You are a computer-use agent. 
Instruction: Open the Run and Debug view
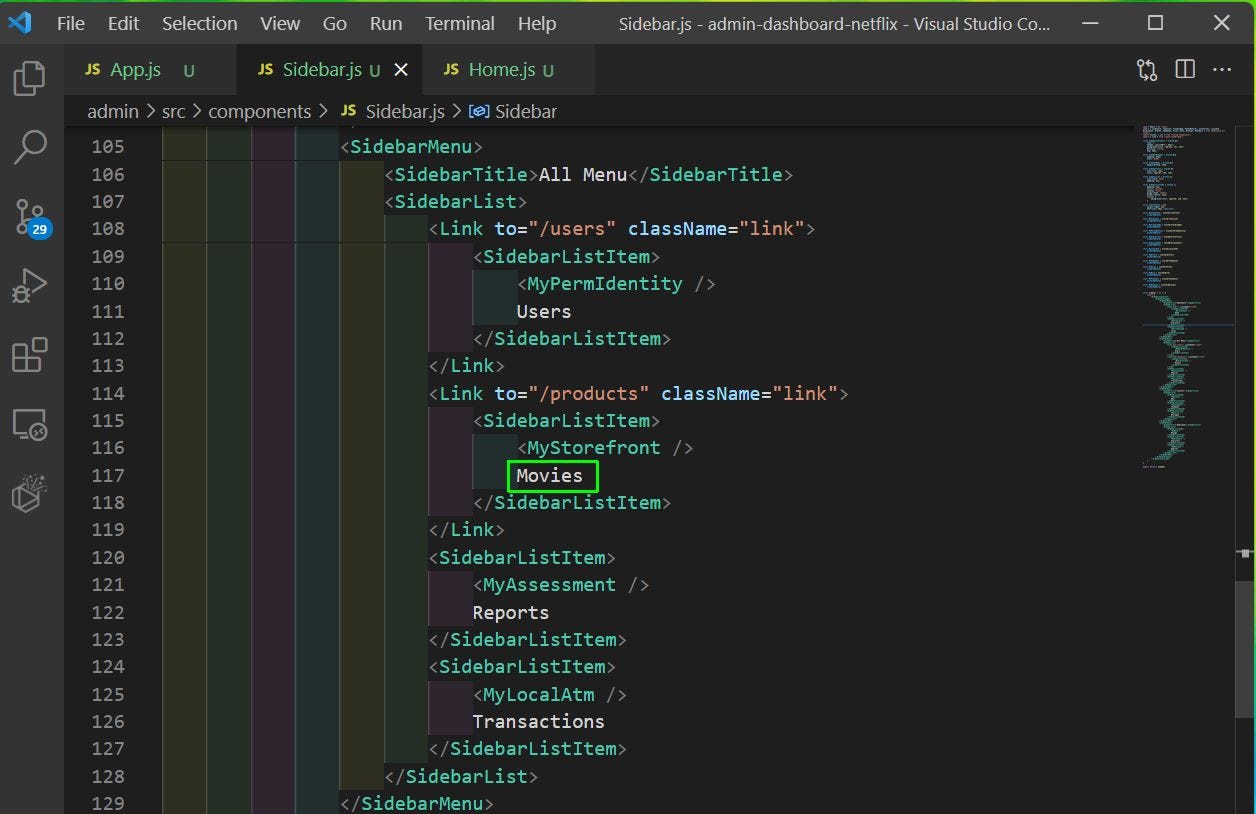[x=29, y=285]
